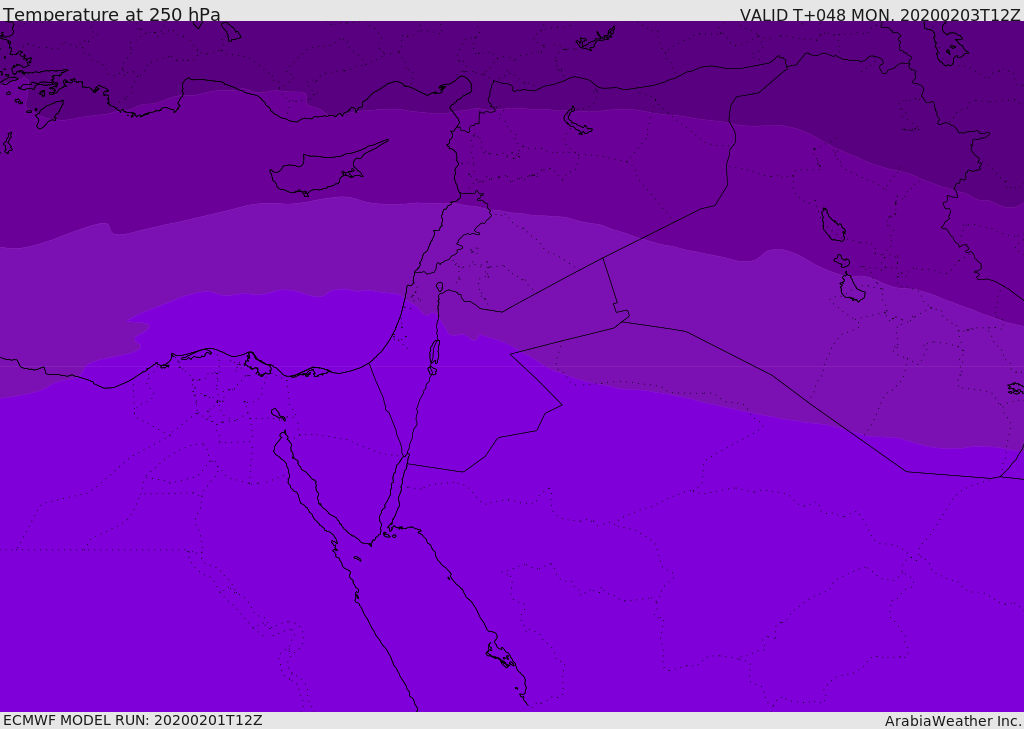Click the 'Temperature at 250 hPa' title
The width and height of the screenshot is (1024, 729).
coord(112,15)
